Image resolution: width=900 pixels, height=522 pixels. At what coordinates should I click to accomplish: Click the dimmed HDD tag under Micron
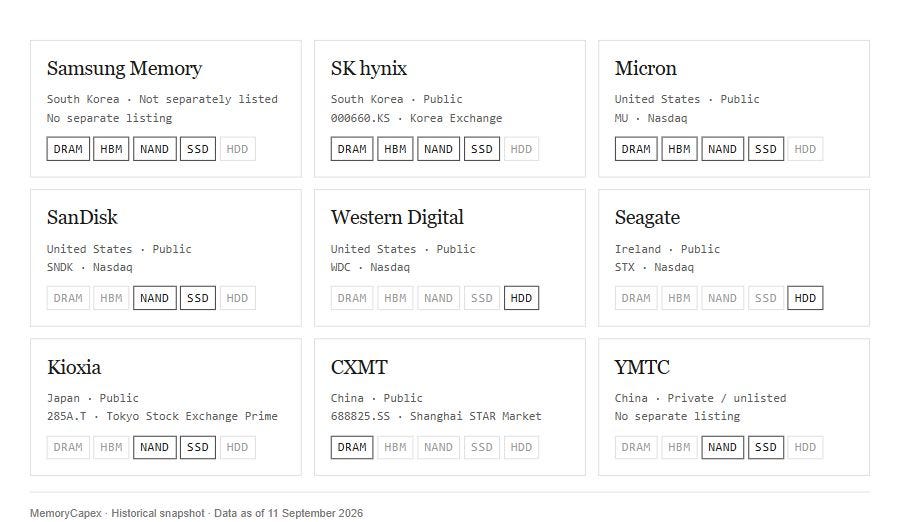point(805,149)
